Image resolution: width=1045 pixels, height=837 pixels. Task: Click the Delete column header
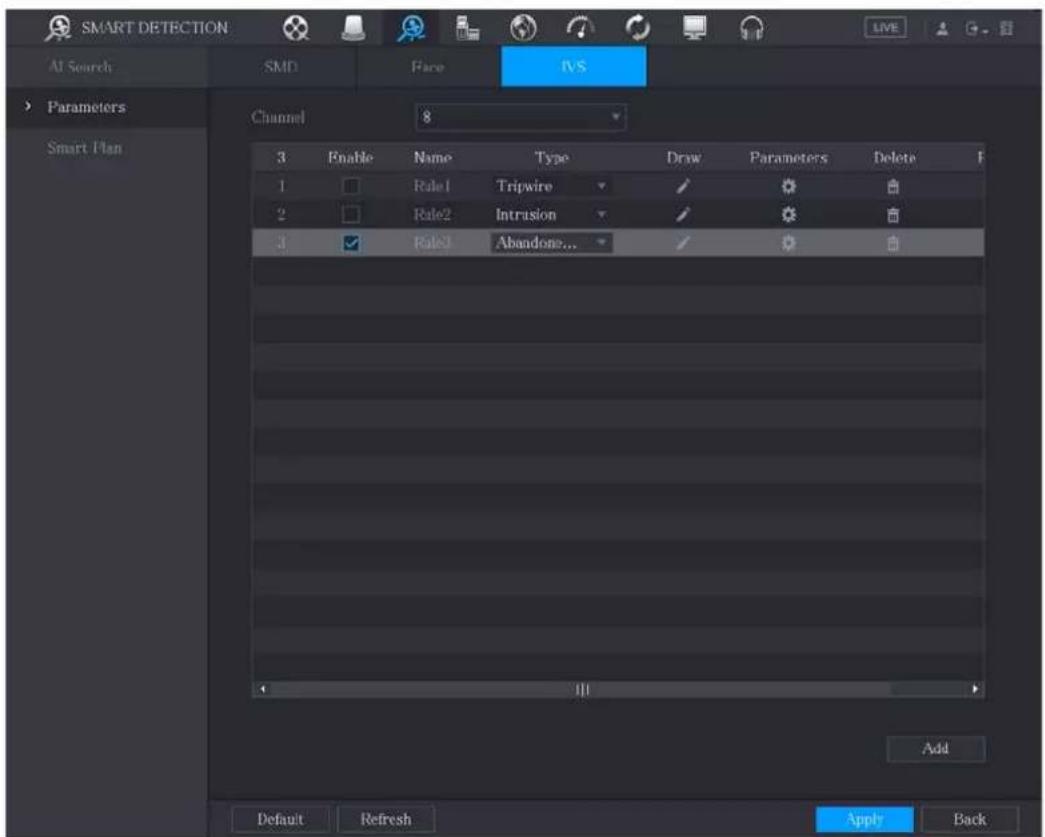click(x=894, y=158)
